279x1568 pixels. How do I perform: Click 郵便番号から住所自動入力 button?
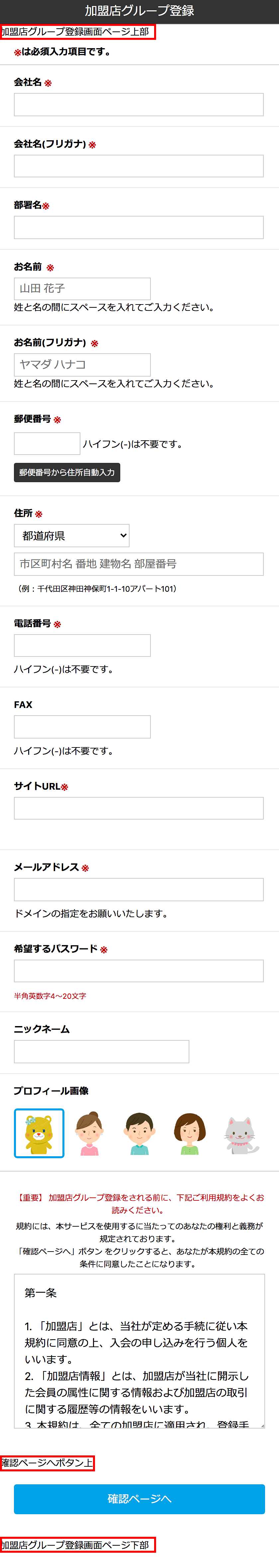coord(67,472)
